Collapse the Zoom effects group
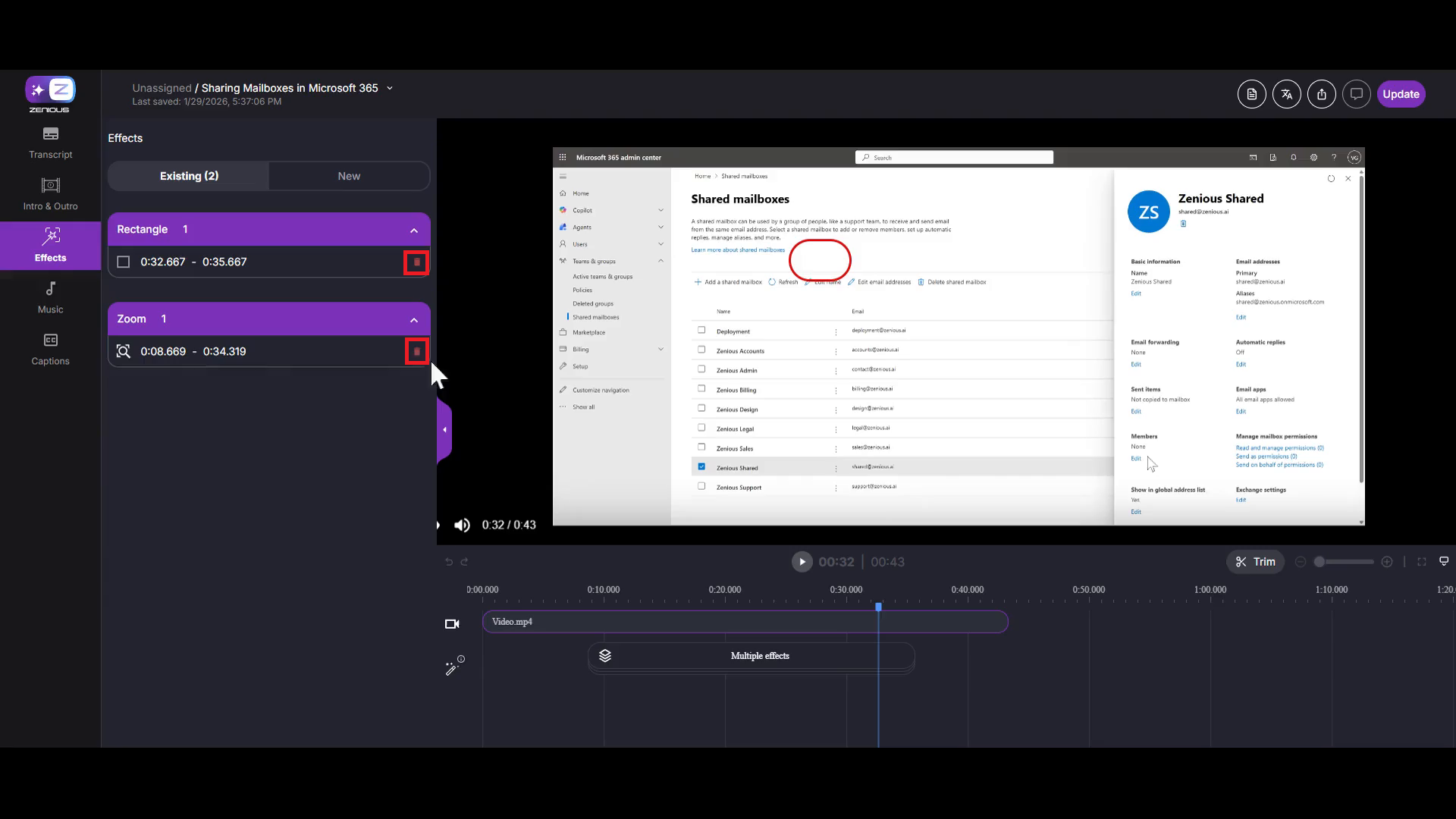The height and width of the screenshot is (819, 1456). click(414, 319)
